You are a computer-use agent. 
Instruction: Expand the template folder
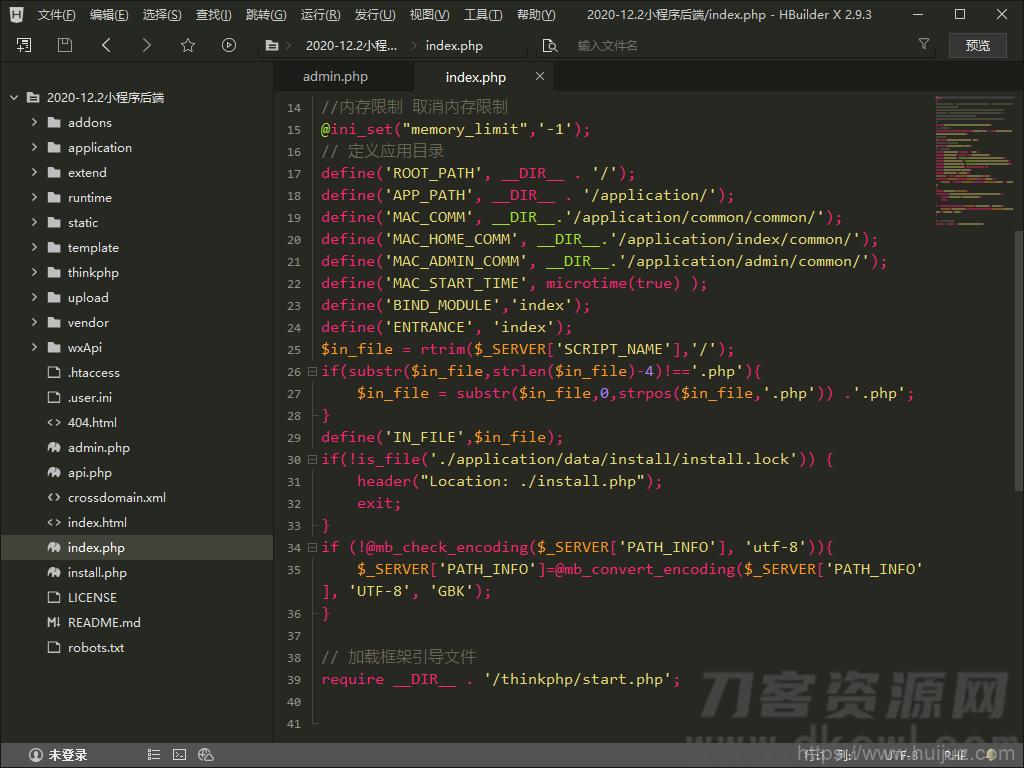tap(35, 248)
